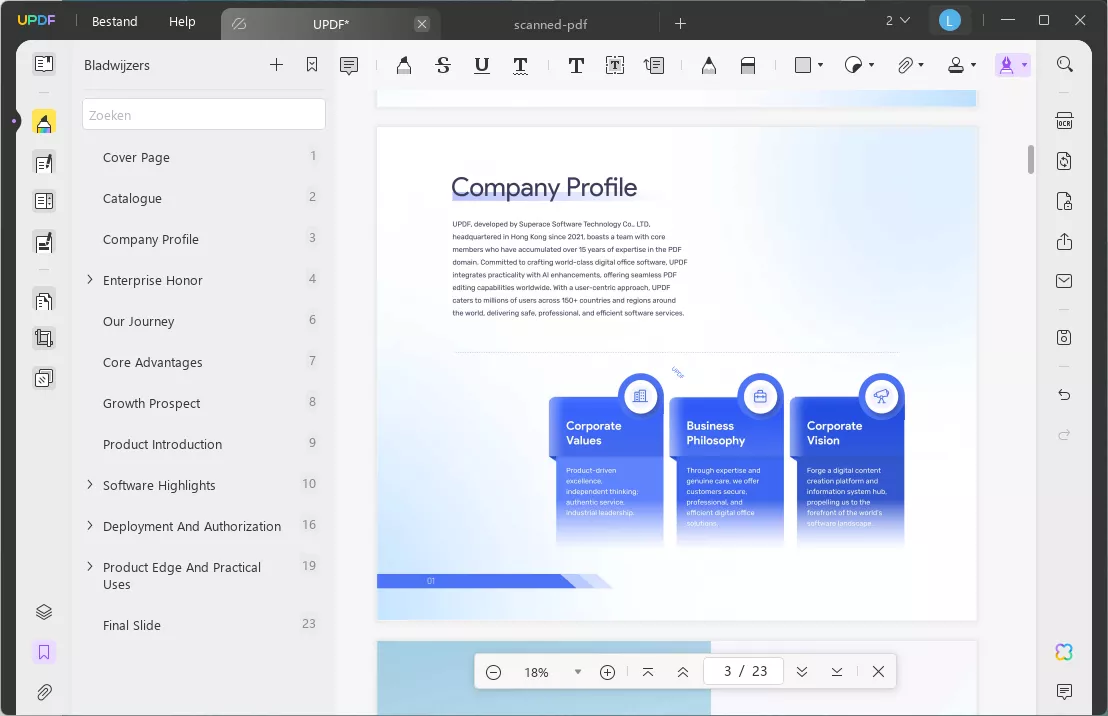Image resolution: width=1108 pixels, height=716 pixels.
Task: Select the Strikethrough tool
Action: 443,66
